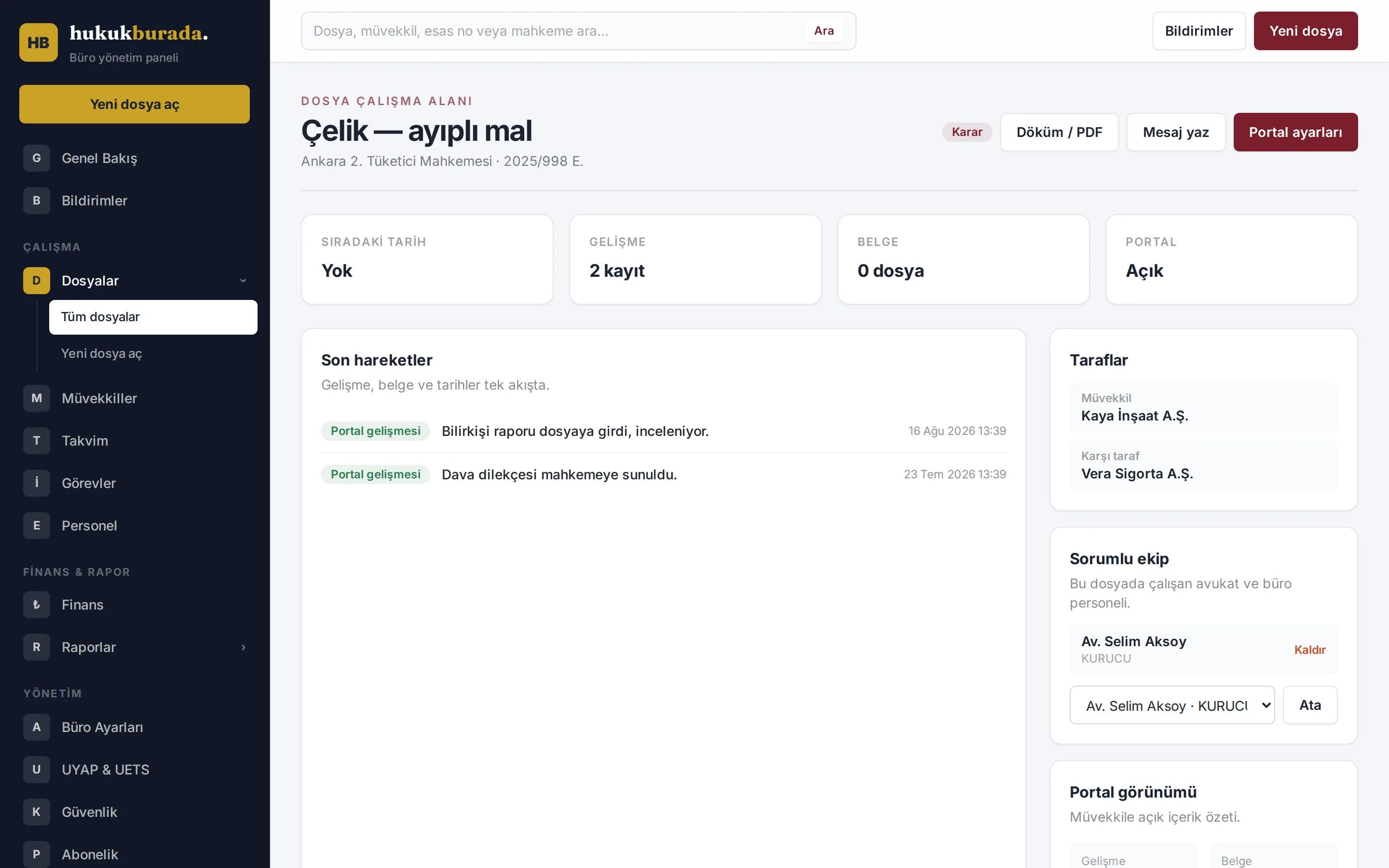Click the client name 'Kaya İnşaat A.Ş.'

(1134, 416)
